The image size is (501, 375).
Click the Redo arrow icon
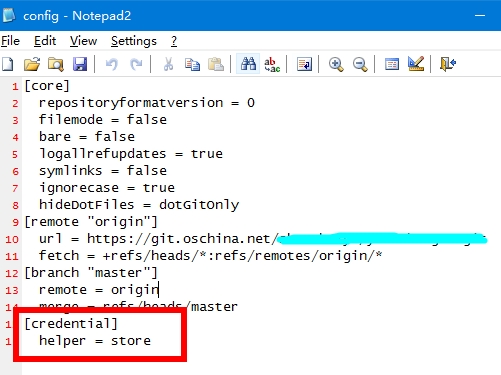click(136, 64)
